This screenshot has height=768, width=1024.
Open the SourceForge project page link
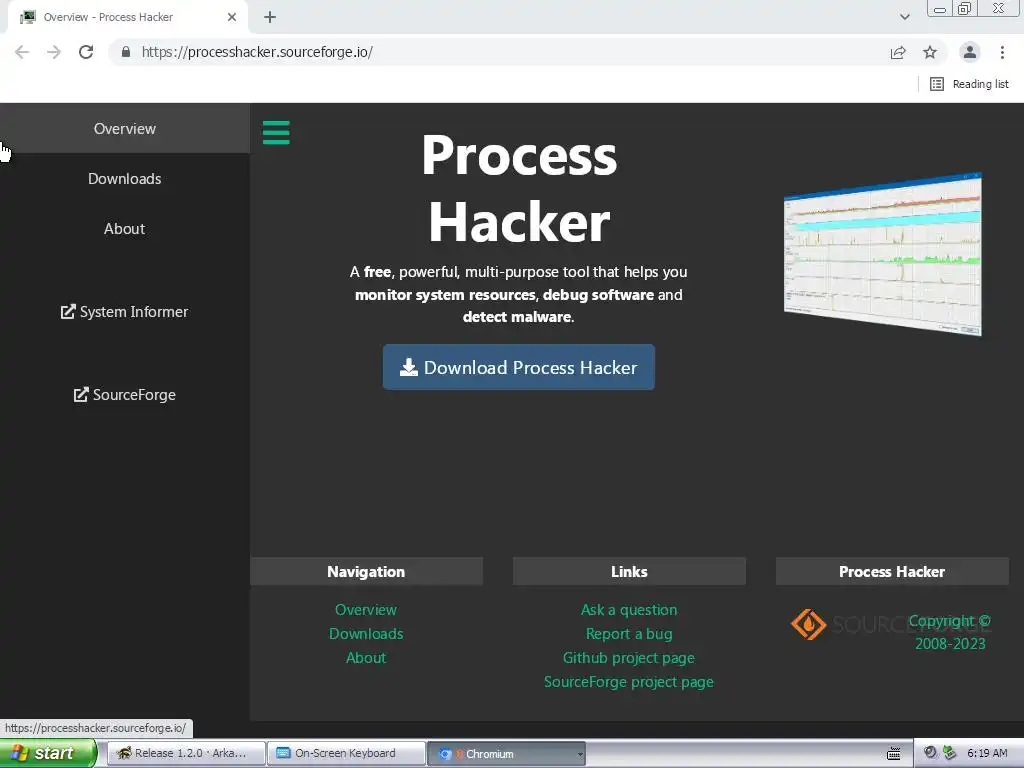tap(629, 682)
